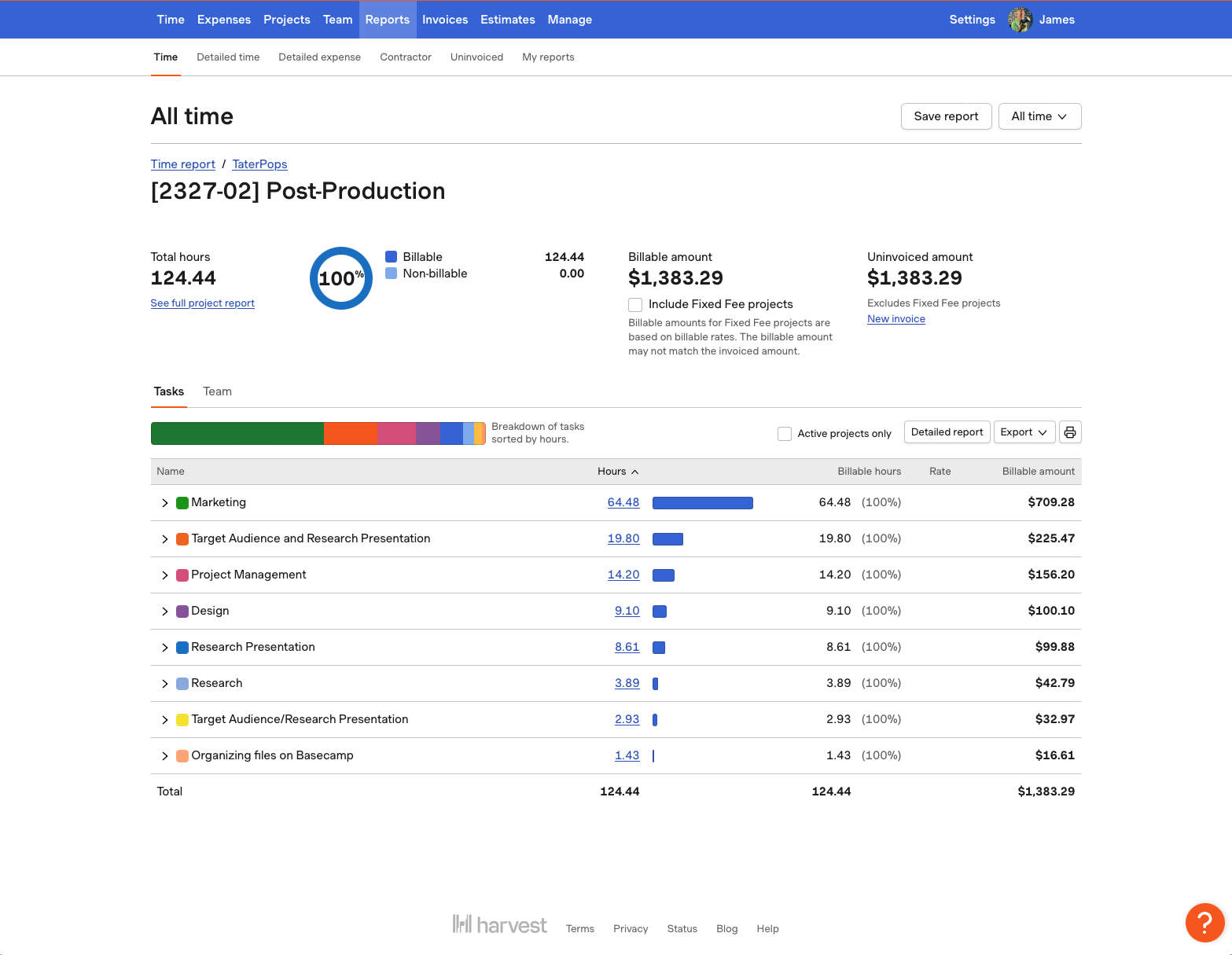Screen dimensions: 1232x955
Task: Enable Include Fixed Fee projects checkbox
Action: pyautogui.click(x=635, y=305)
